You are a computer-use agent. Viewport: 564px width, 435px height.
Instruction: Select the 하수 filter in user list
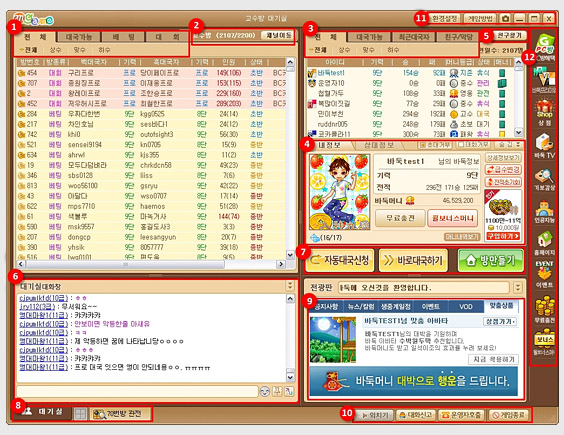(x=393, y=50)
